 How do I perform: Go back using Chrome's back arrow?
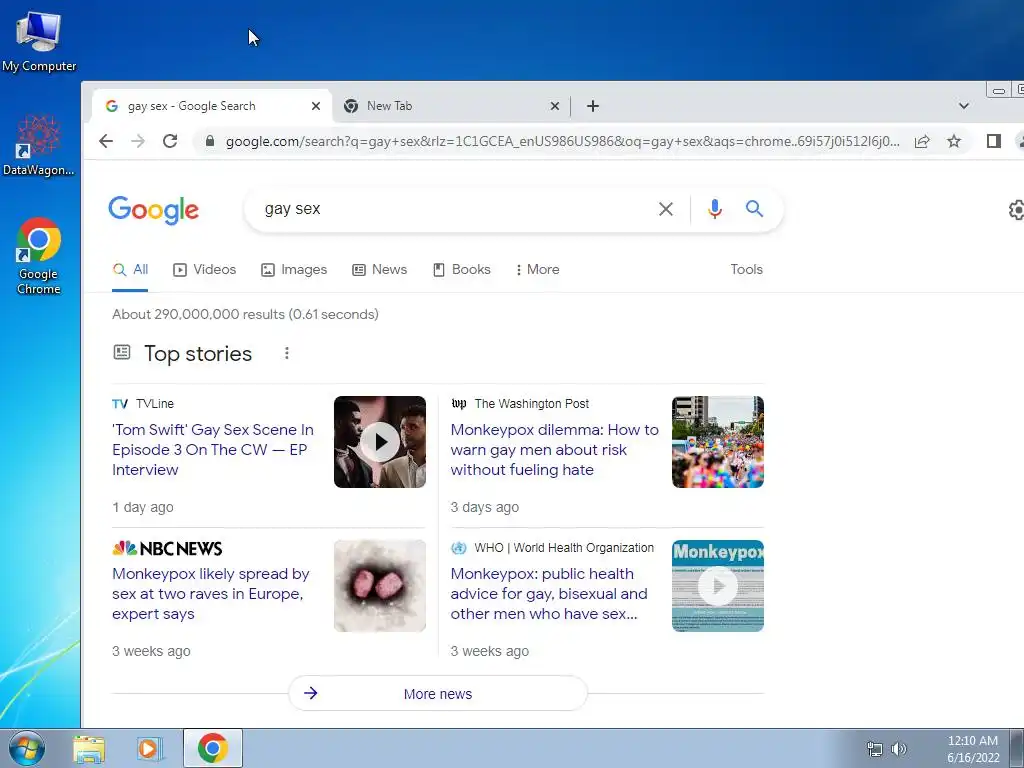coord(106,141)
